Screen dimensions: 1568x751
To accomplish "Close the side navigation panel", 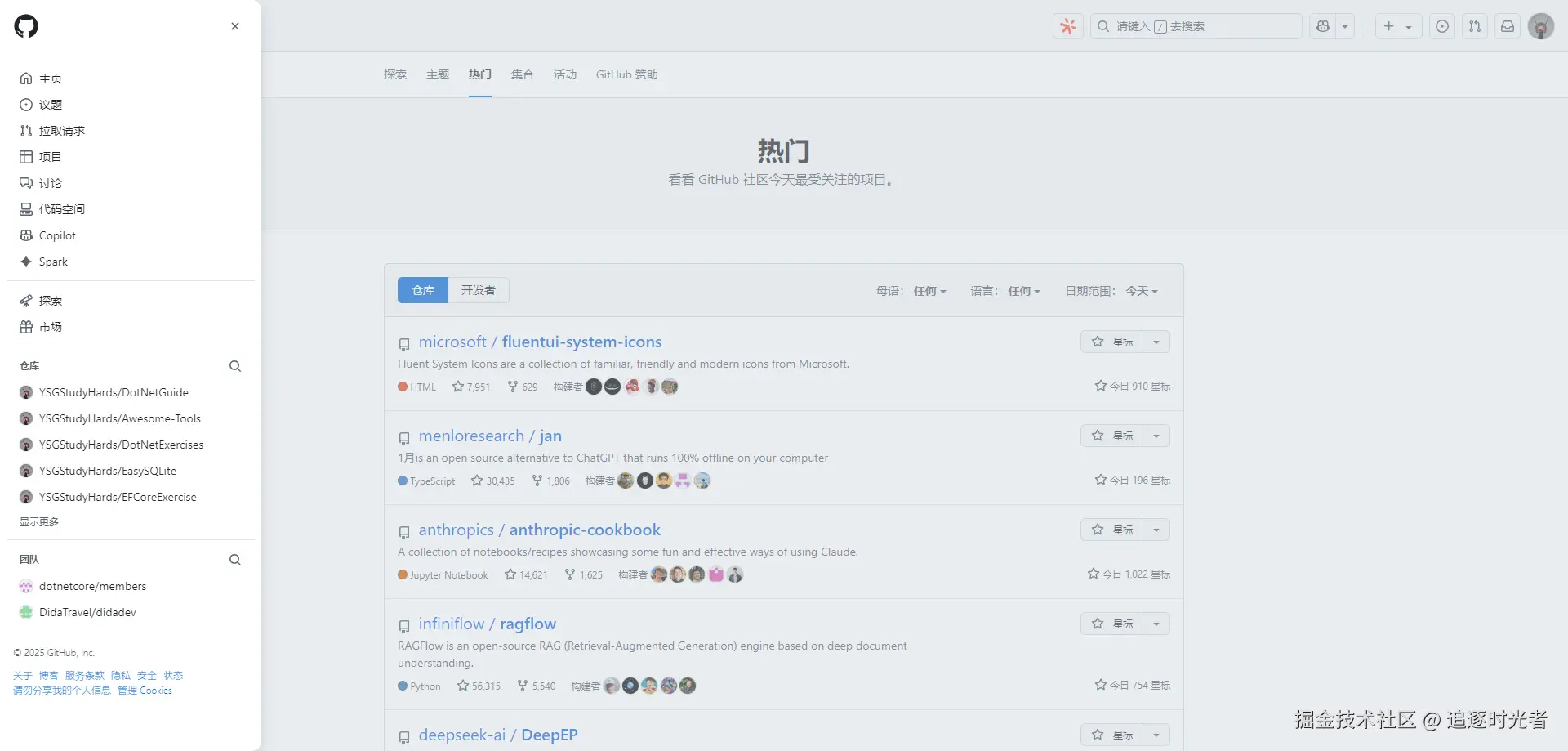I will tap(235, 26).
